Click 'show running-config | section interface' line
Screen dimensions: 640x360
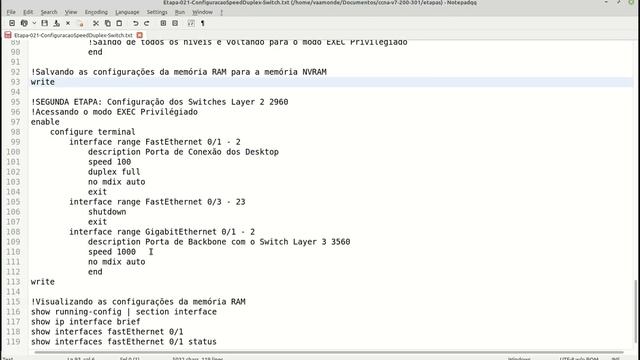(x=124, y=312)
